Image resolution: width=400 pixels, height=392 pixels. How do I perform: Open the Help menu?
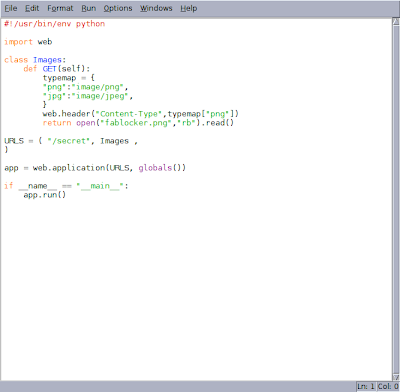[x=189, y=8]
